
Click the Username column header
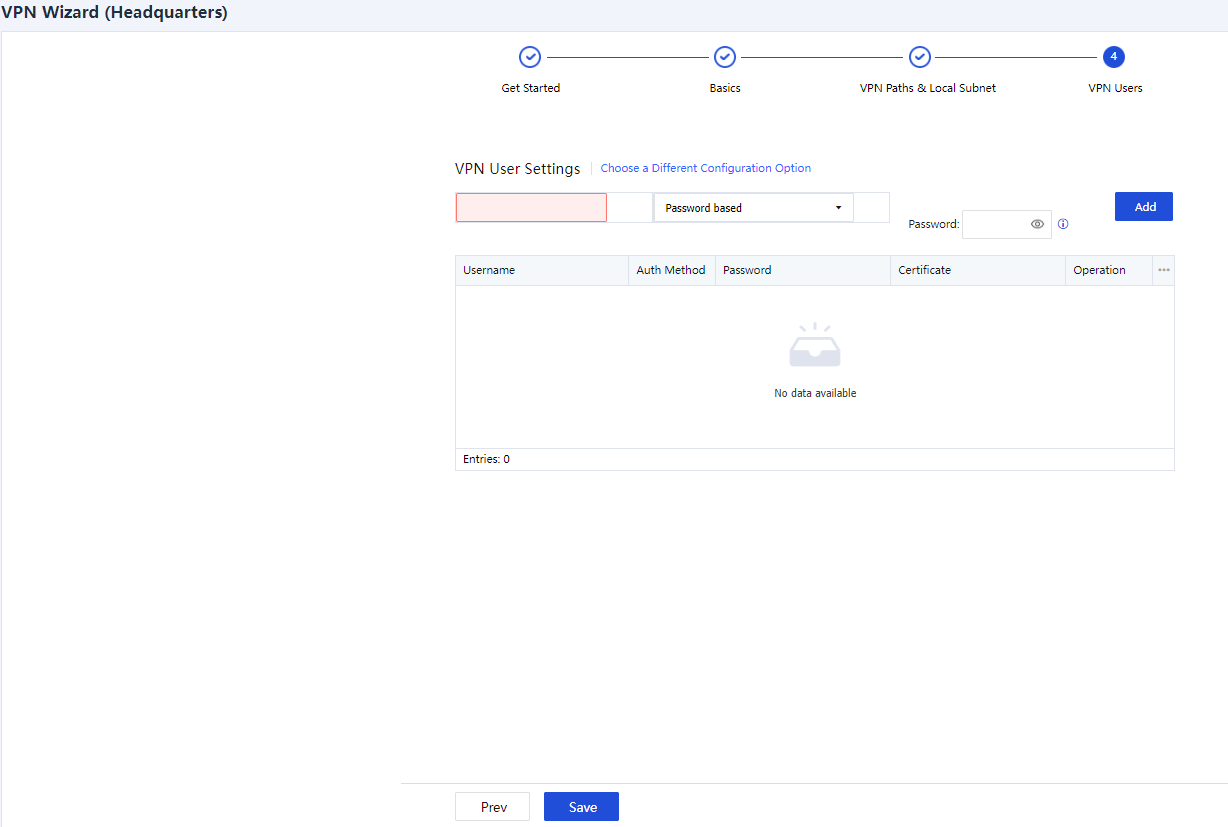click(489, 270)
